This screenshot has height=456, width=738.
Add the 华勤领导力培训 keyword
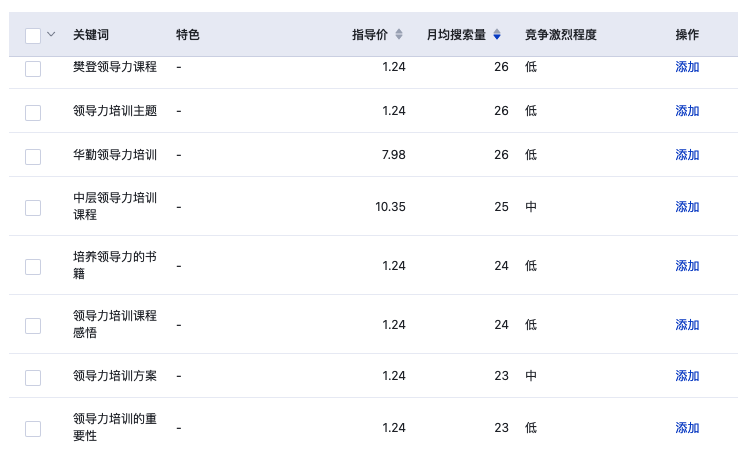687,155
